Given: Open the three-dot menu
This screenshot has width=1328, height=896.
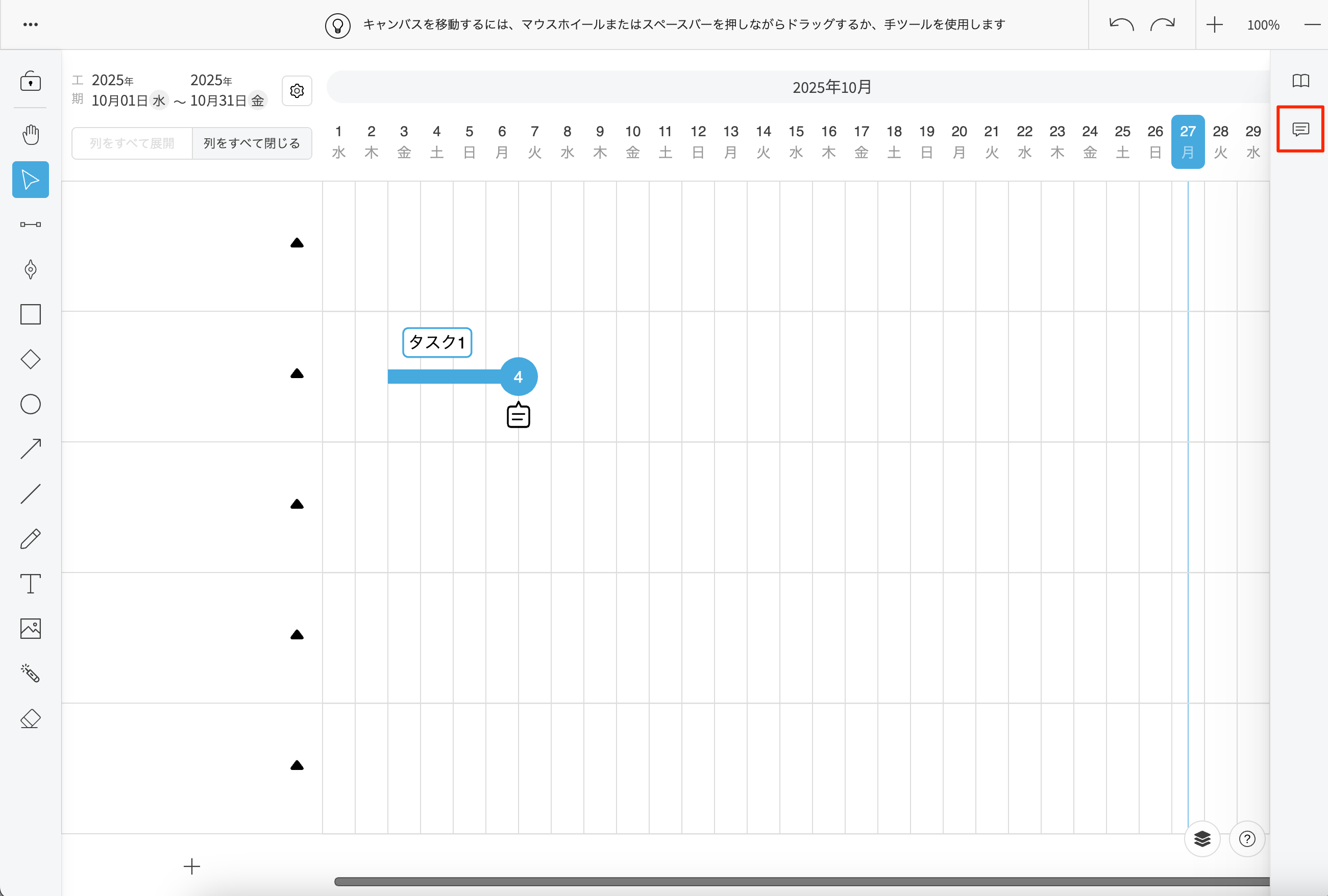Looking at the screenshot, I should (x=30, y=24).
